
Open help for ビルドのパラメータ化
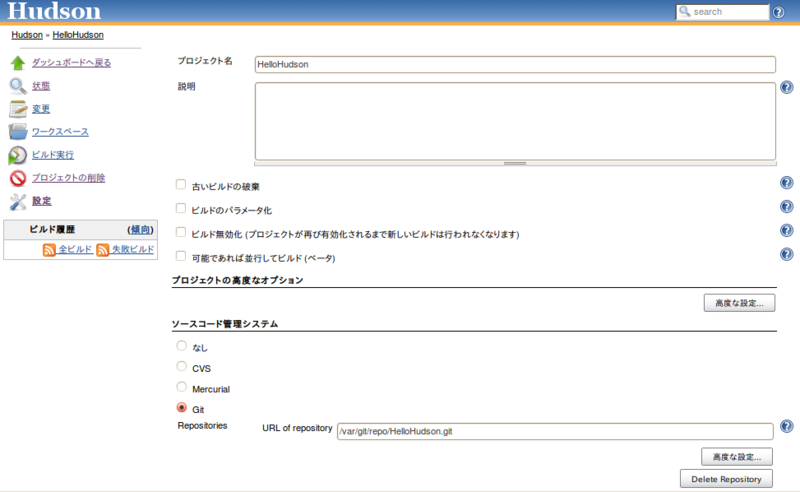(787, 206)
